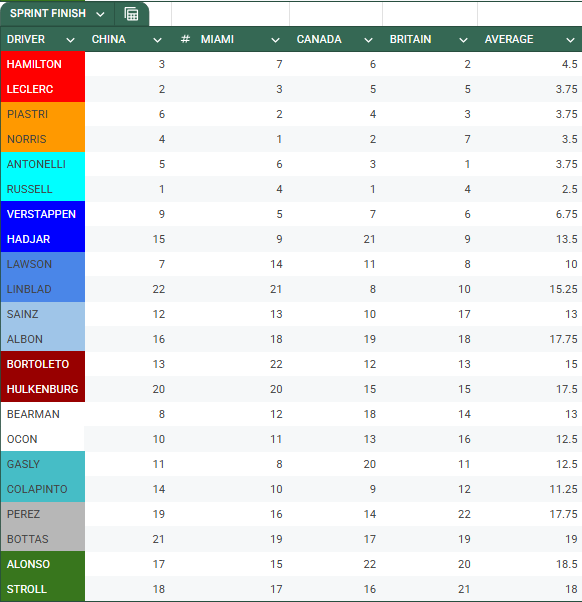
Task: Click Bortoleto's Miami value 22
Action: [276, 364]
